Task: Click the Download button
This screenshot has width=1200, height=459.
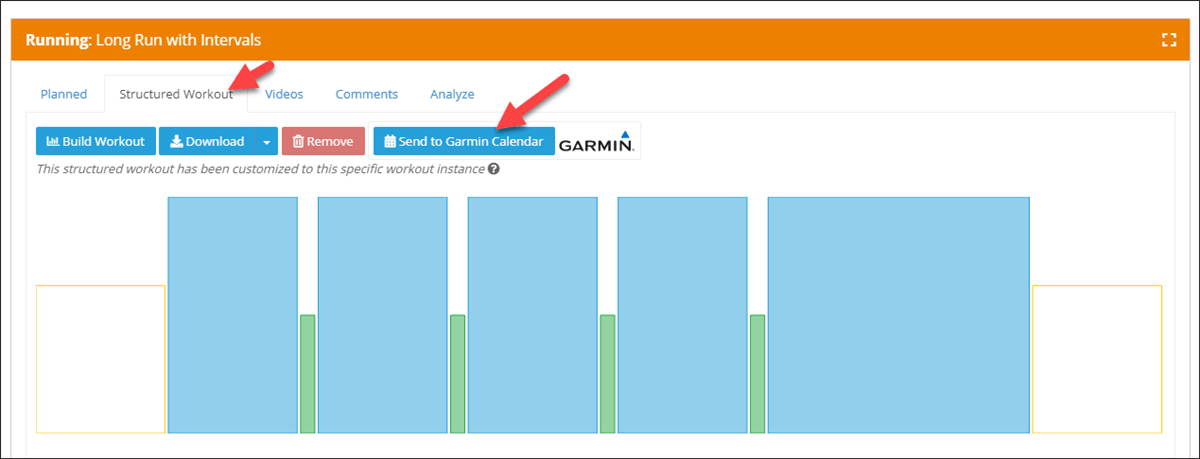Action: 207,142
